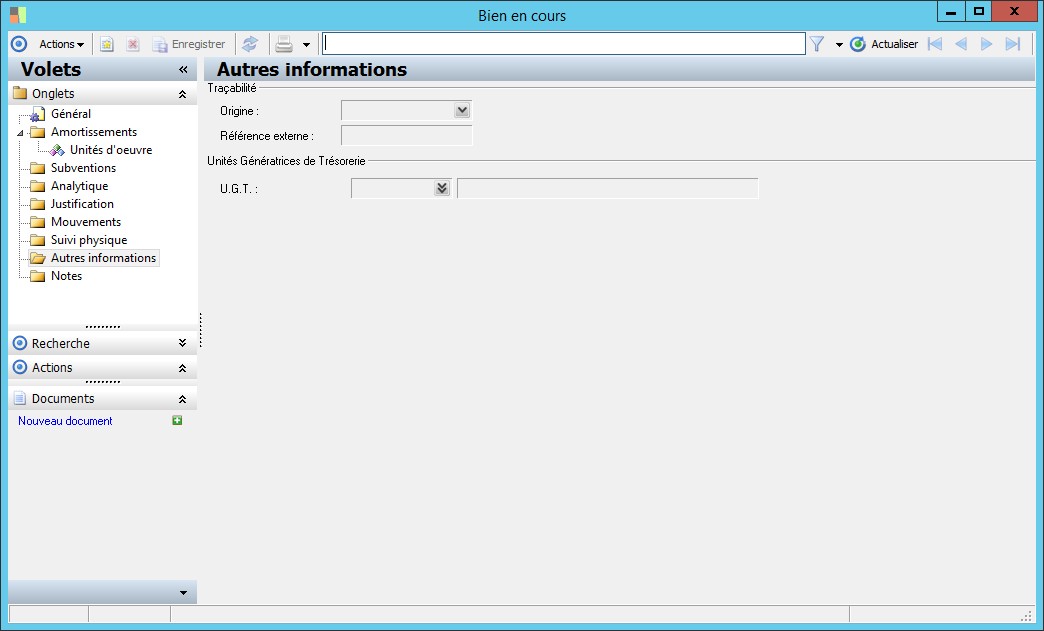Click the Recherche section circular icon
1044x631 pixels.
coord(20,343)
